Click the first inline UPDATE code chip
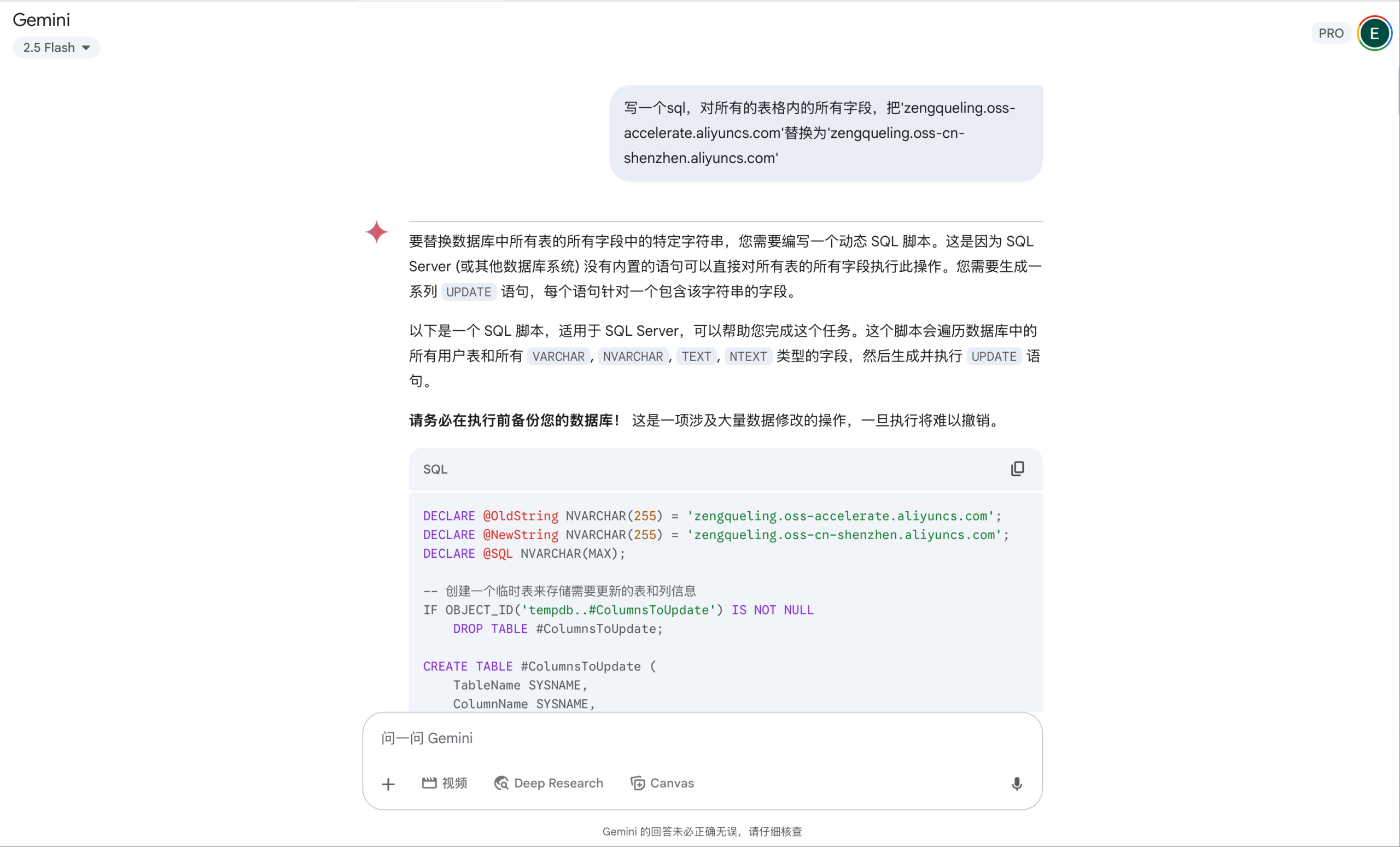 click(468, 292)
